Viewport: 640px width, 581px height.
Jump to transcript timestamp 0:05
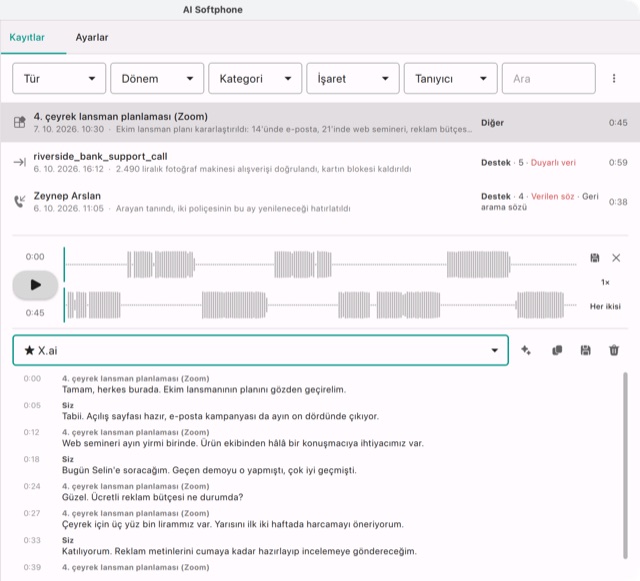pyautogui.click(x=32, y=405)
